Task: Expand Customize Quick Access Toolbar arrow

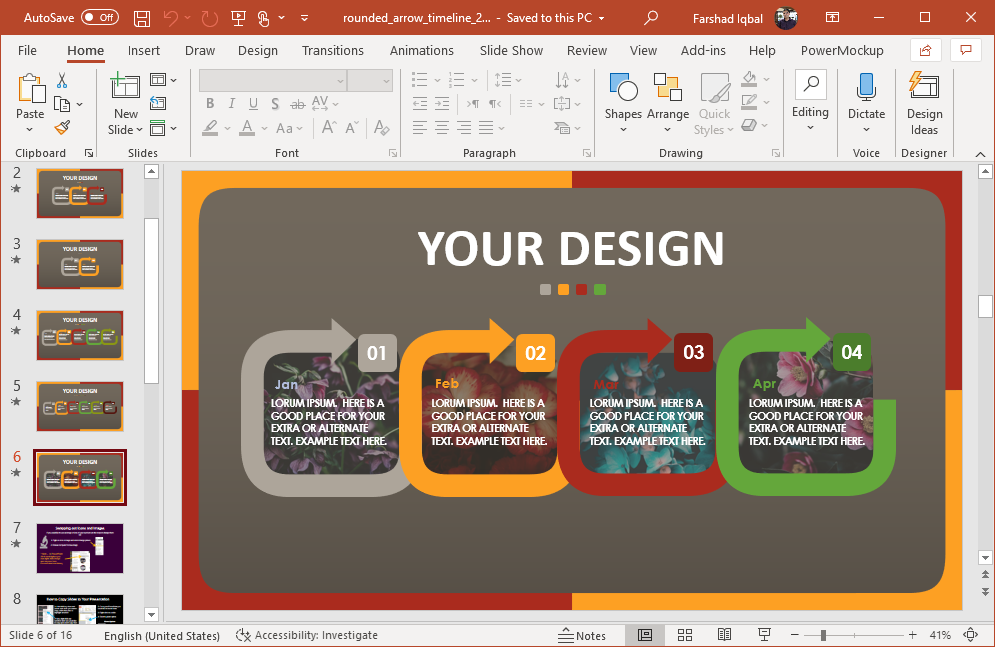Action: point(305,18)
